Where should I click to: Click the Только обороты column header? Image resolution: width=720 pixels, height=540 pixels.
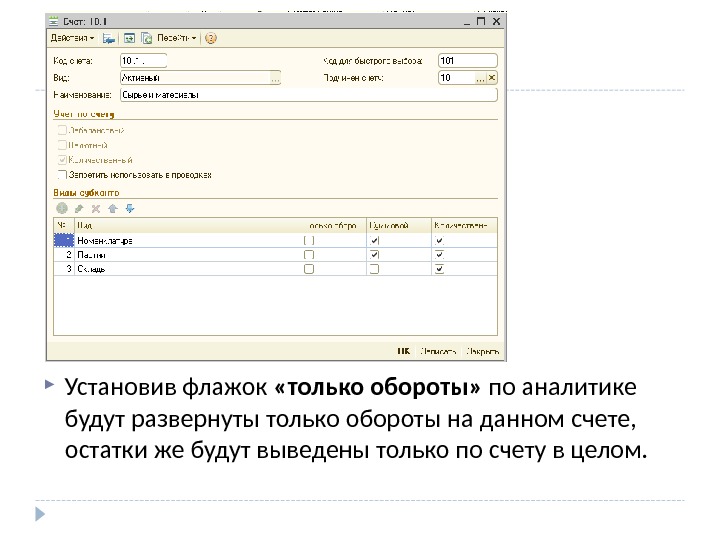pyautogui.click(x=332, y=225)
